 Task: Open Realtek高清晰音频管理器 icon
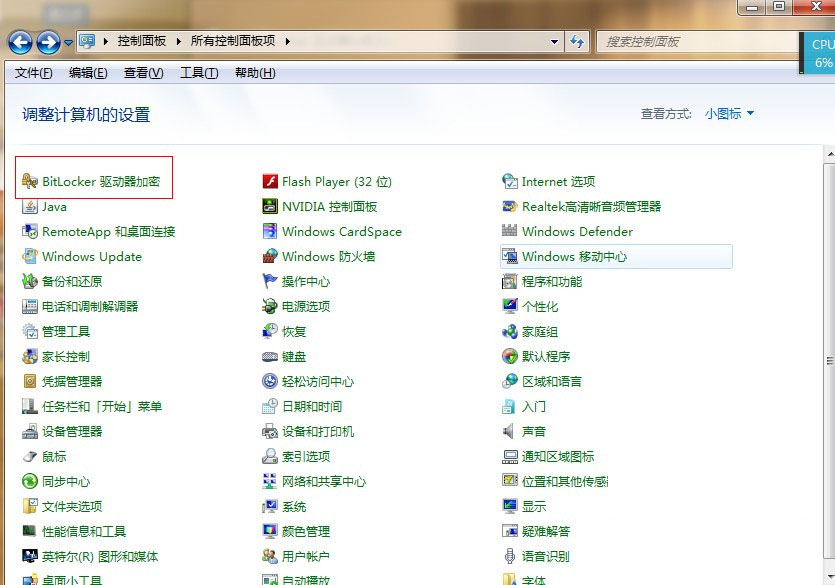tap(510, 207)
